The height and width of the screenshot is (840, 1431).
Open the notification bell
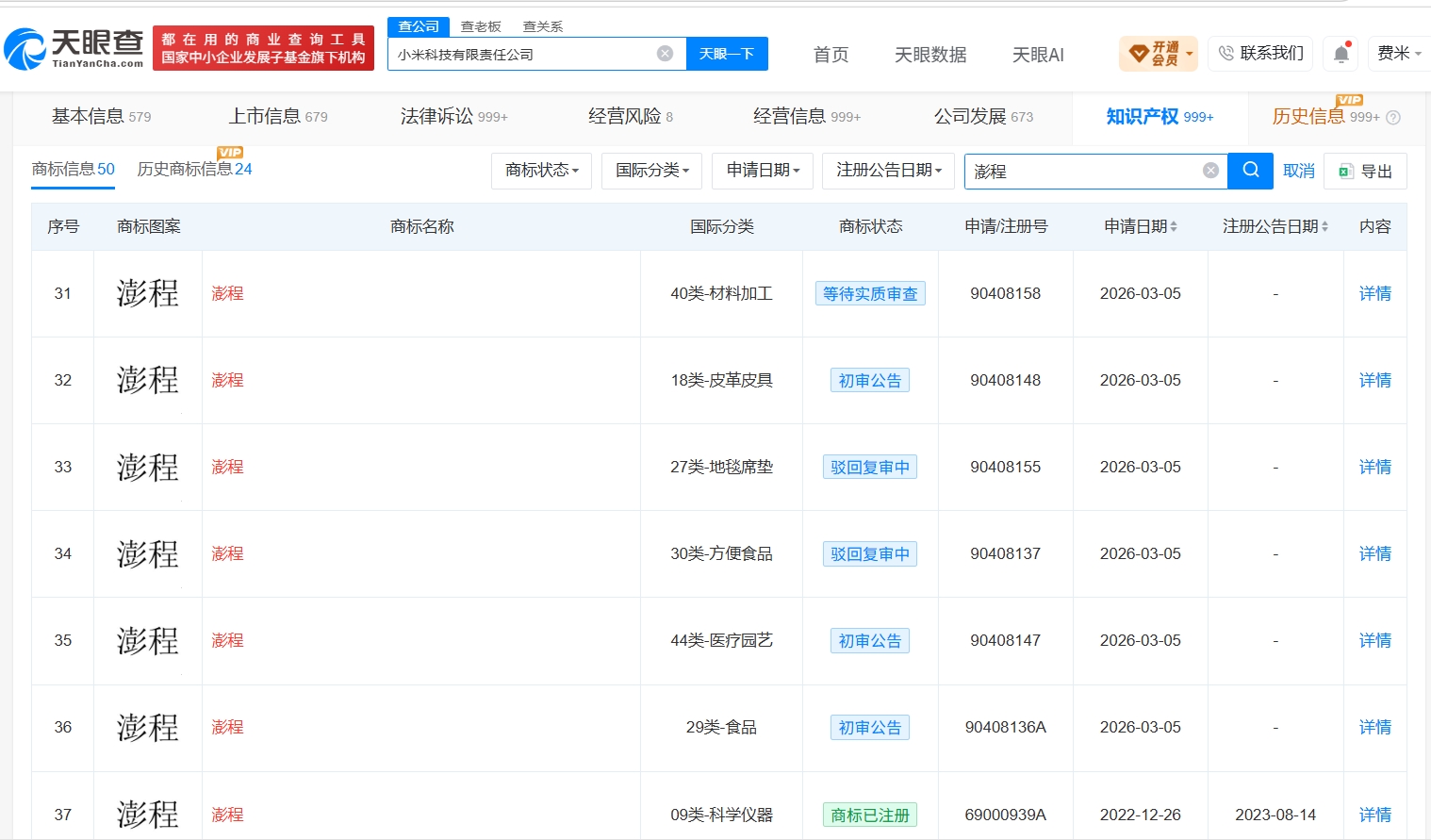pyautogui.click(x=1341, y=54)
